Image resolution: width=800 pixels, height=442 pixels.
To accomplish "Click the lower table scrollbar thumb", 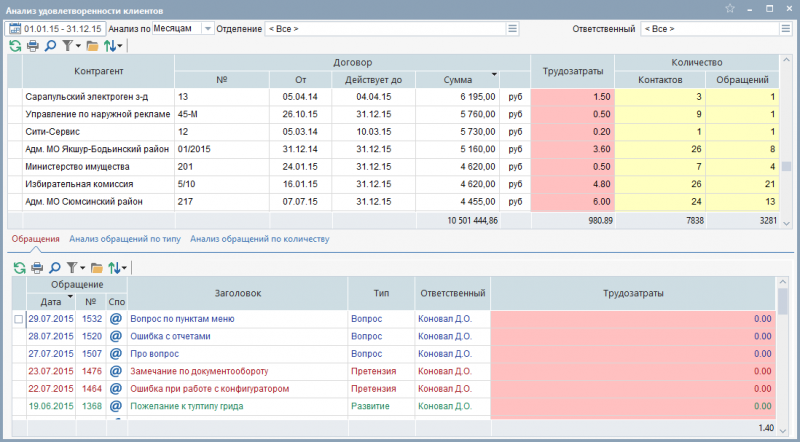I will tap(782, 300).
